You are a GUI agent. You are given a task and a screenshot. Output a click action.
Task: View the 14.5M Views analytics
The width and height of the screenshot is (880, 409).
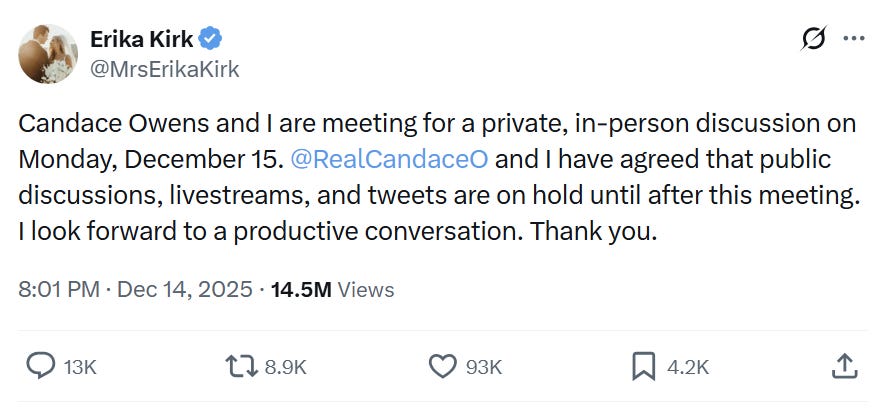(x=334, y=290)
